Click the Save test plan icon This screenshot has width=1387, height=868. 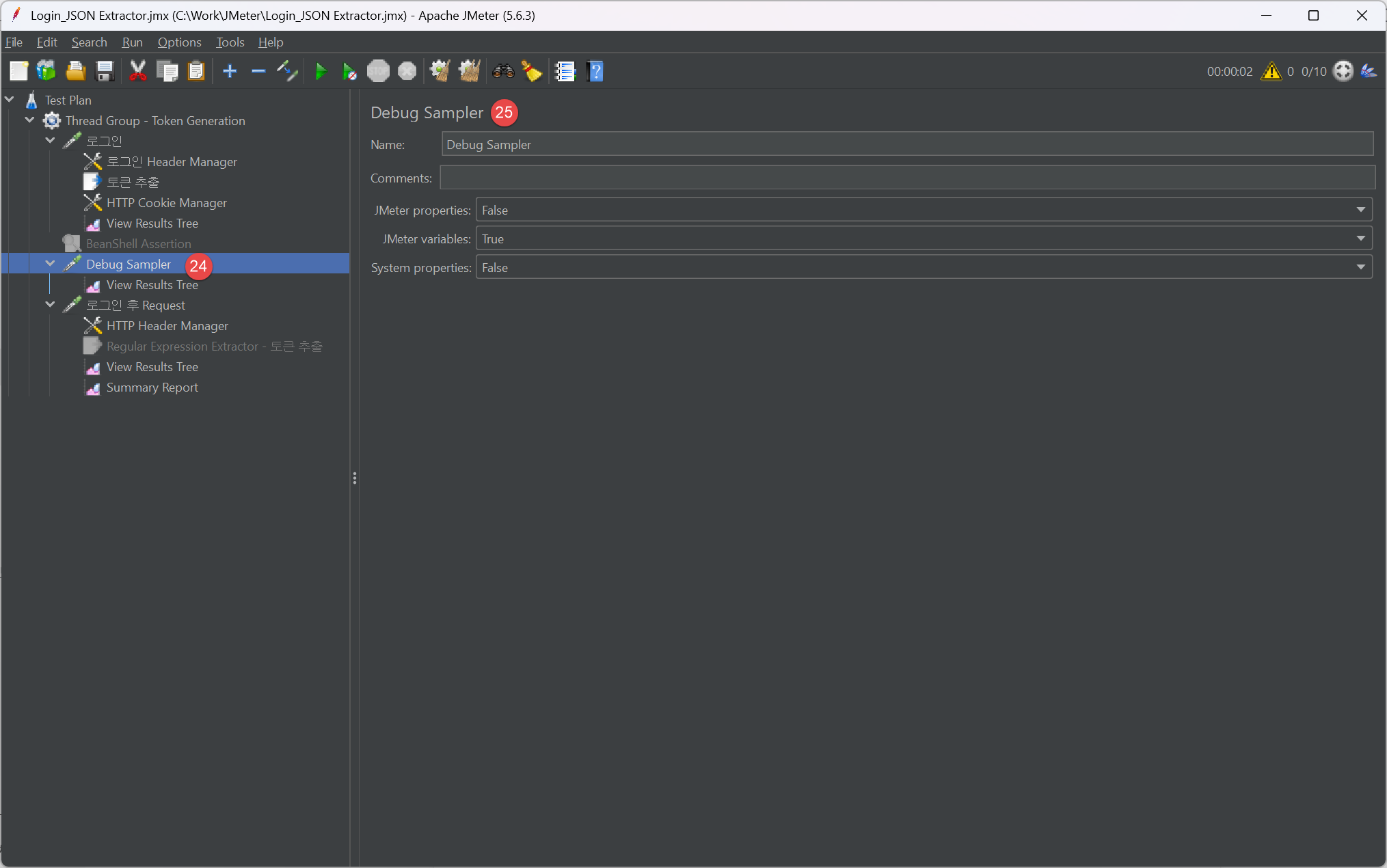click(105, 71)
